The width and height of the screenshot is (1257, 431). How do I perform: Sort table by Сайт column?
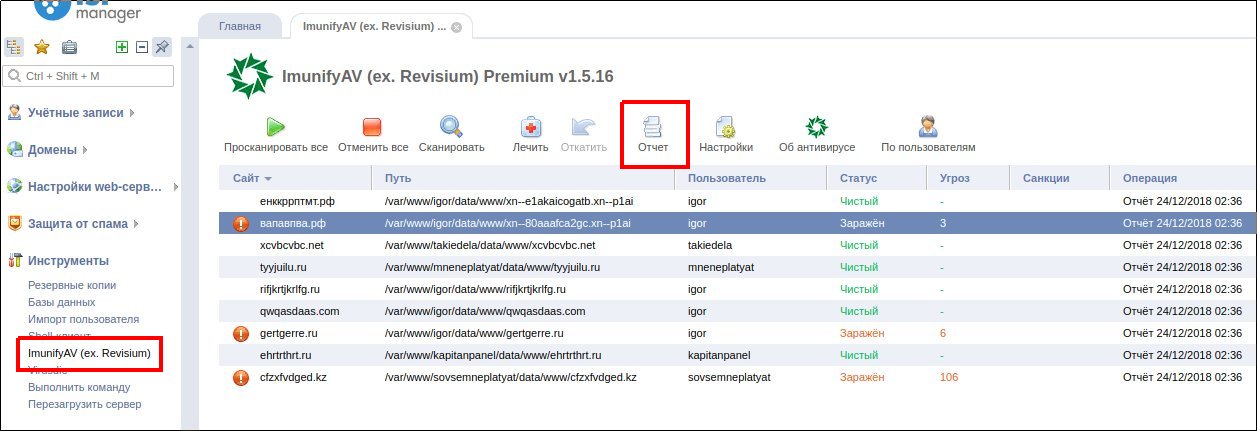pyautogui.click(x=295, y=178)
